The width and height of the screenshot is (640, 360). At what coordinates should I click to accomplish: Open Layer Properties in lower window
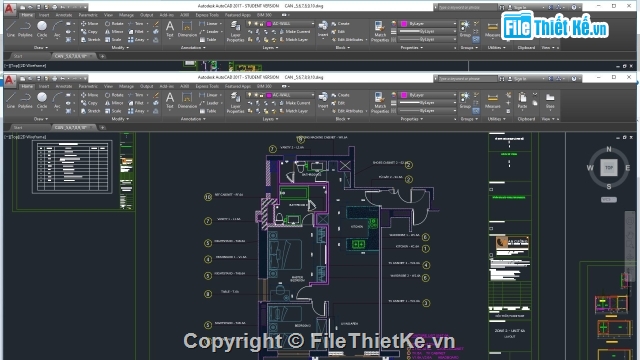pos(235,102)
